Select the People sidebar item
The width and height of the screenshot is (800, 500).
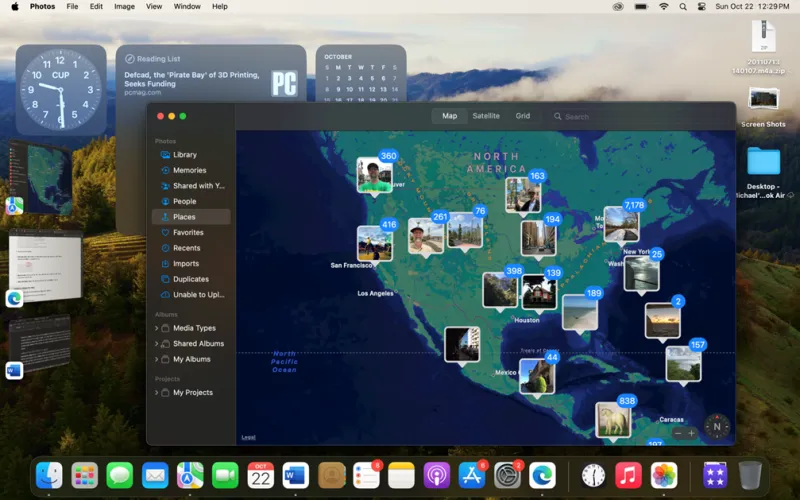[x=184, y=201]
